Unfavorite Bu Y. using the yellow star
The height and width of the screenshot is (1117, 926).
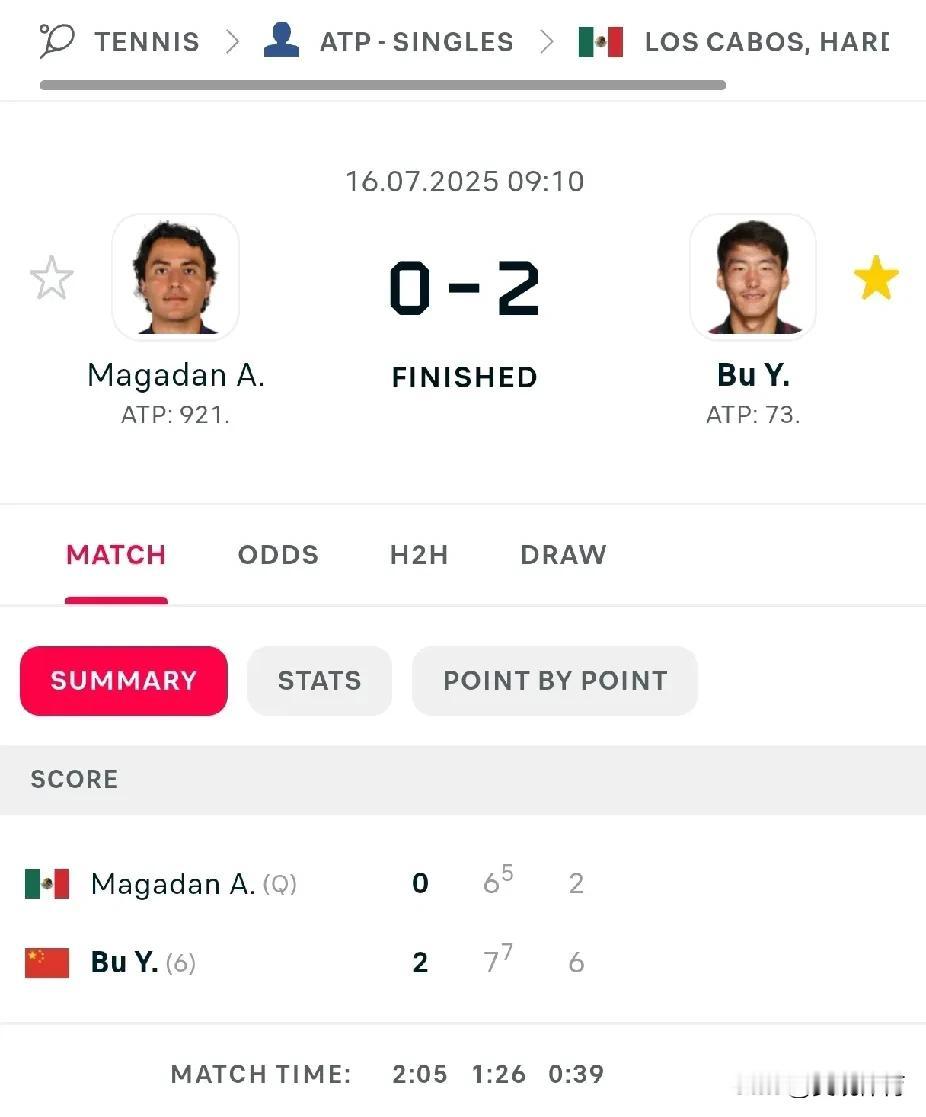(876, 278)
